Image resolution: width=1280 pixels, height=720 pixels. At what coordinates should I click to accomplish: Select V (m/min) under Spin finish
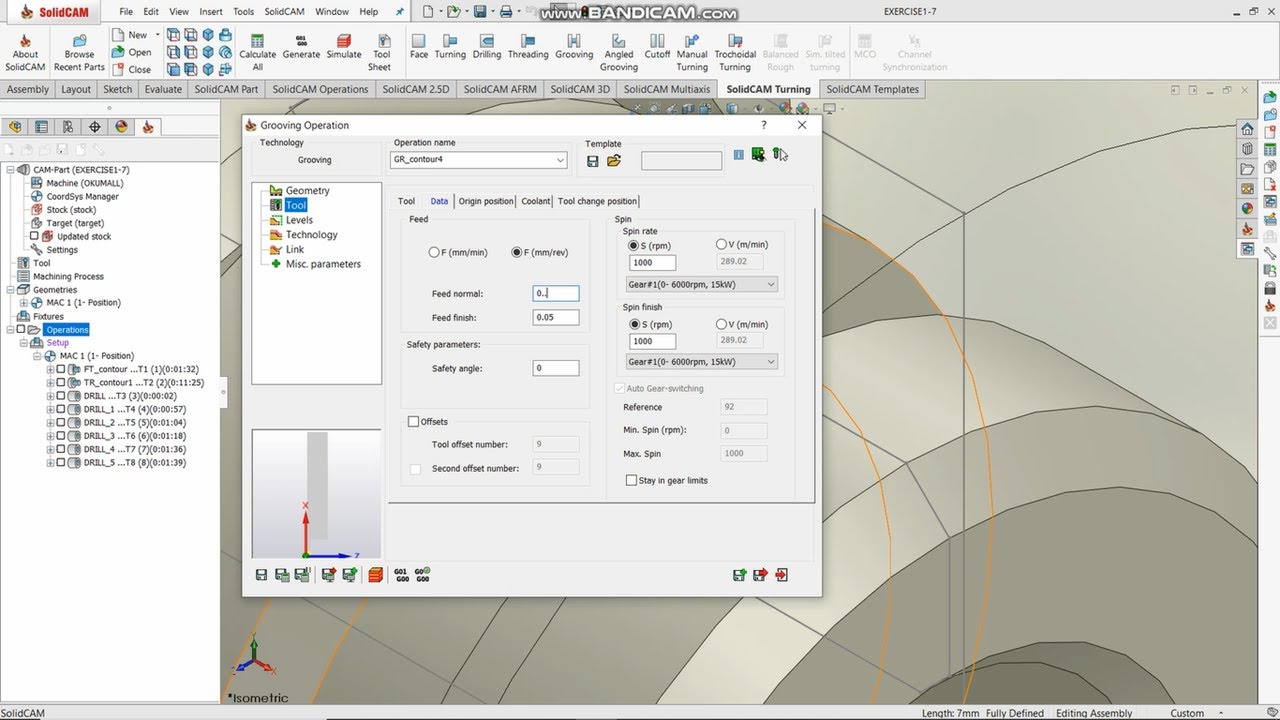722,324
